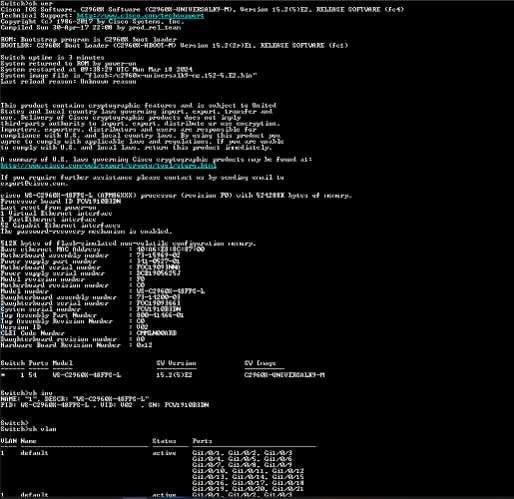Viewport: 514px width, 499px height.
Task: Click the 'Model number' WS-C2960X-48FPS-L row
Action: [x=103, y=291]
